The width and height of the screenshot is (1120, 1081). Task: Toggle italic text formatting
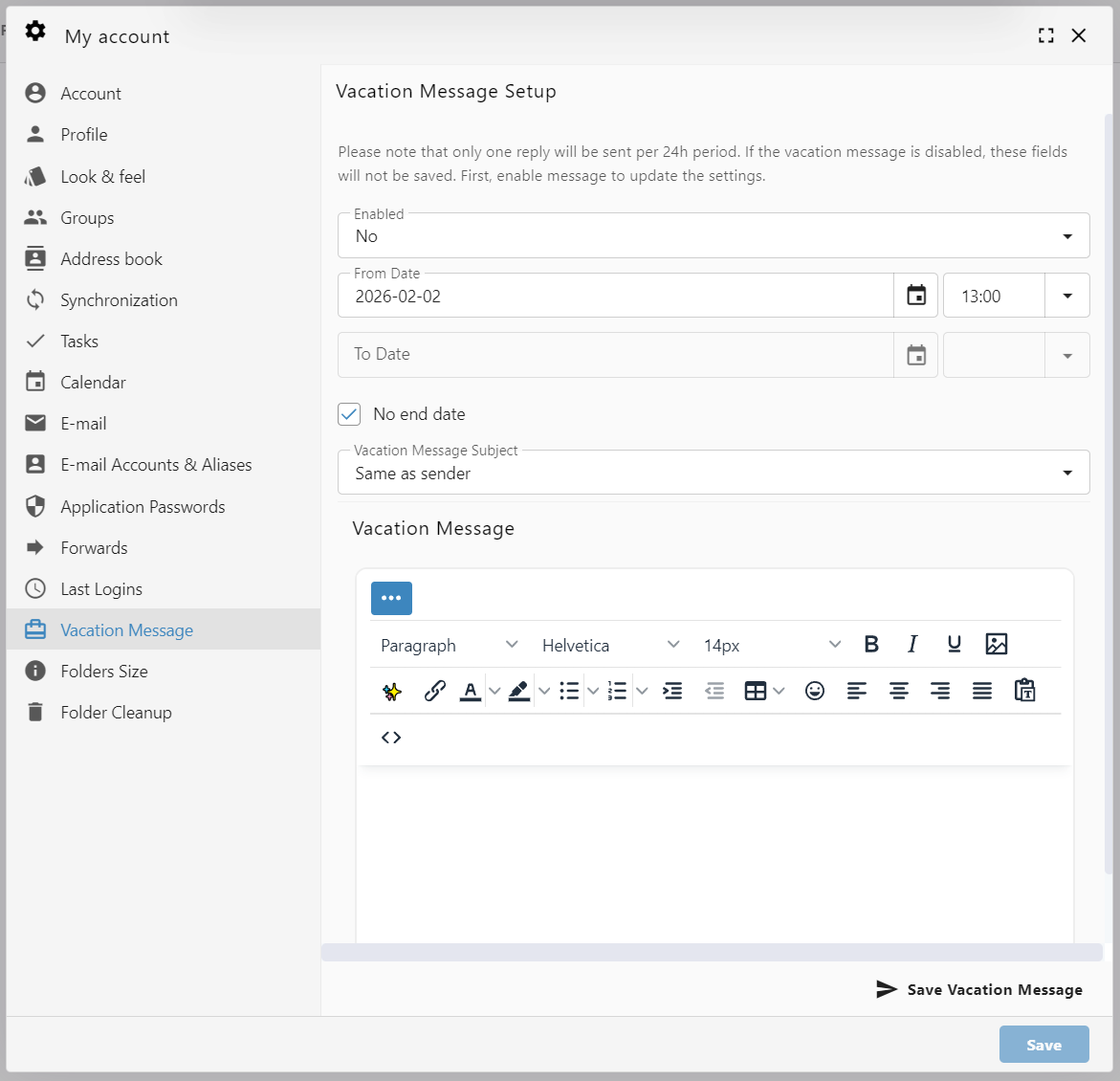(912, 644)
